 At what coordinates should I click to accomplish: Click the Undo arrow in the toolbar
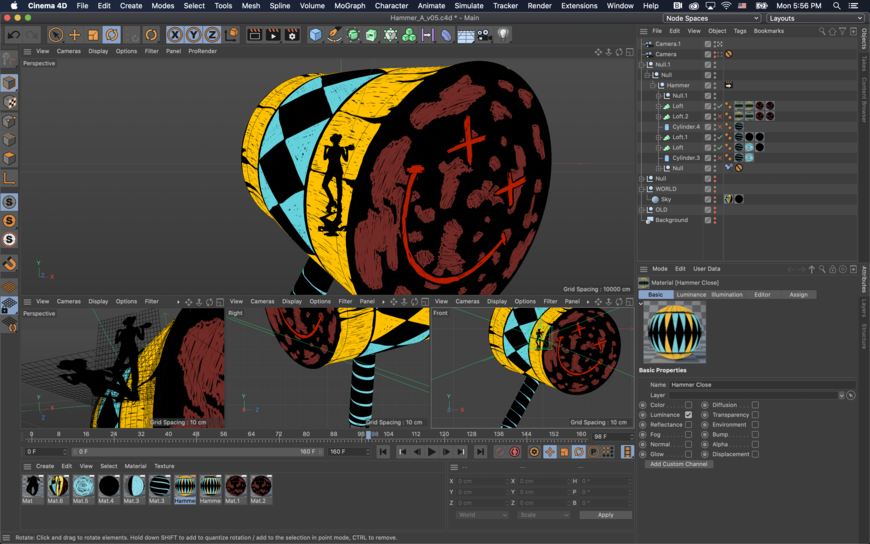tap(12, 35)
